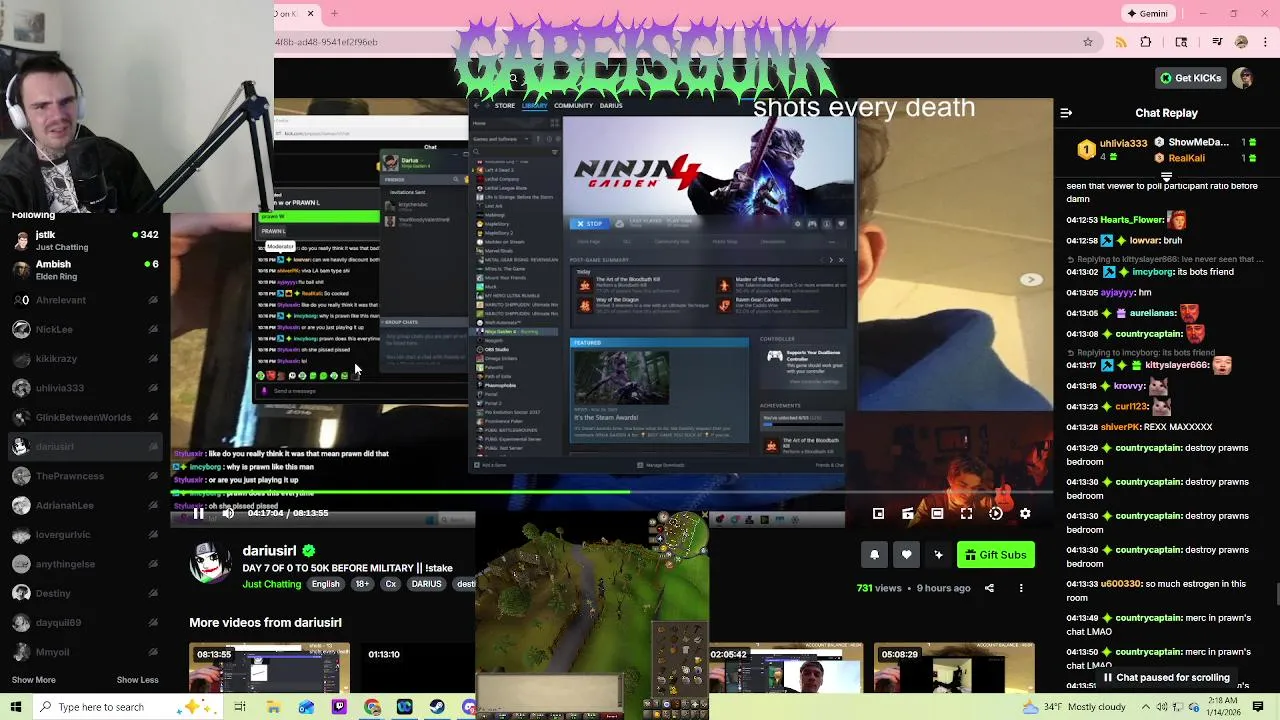The image size is (1280, 720).
Task: Open the user profile avatar menu on Kick
Action: click(x=1243, y=78)
